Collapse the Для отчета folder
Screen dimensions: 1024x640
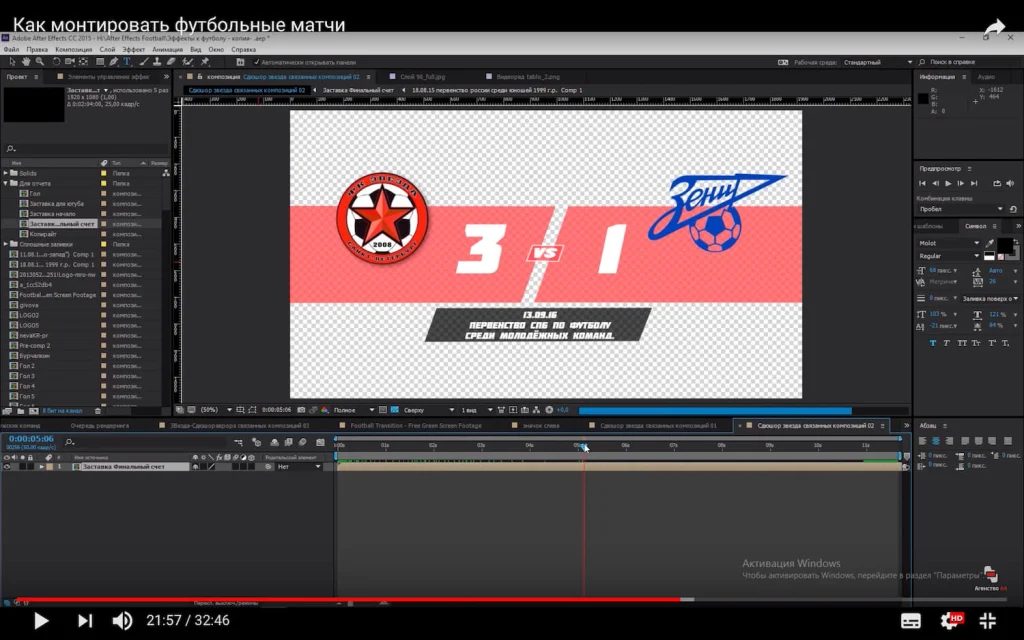point(6,183)
